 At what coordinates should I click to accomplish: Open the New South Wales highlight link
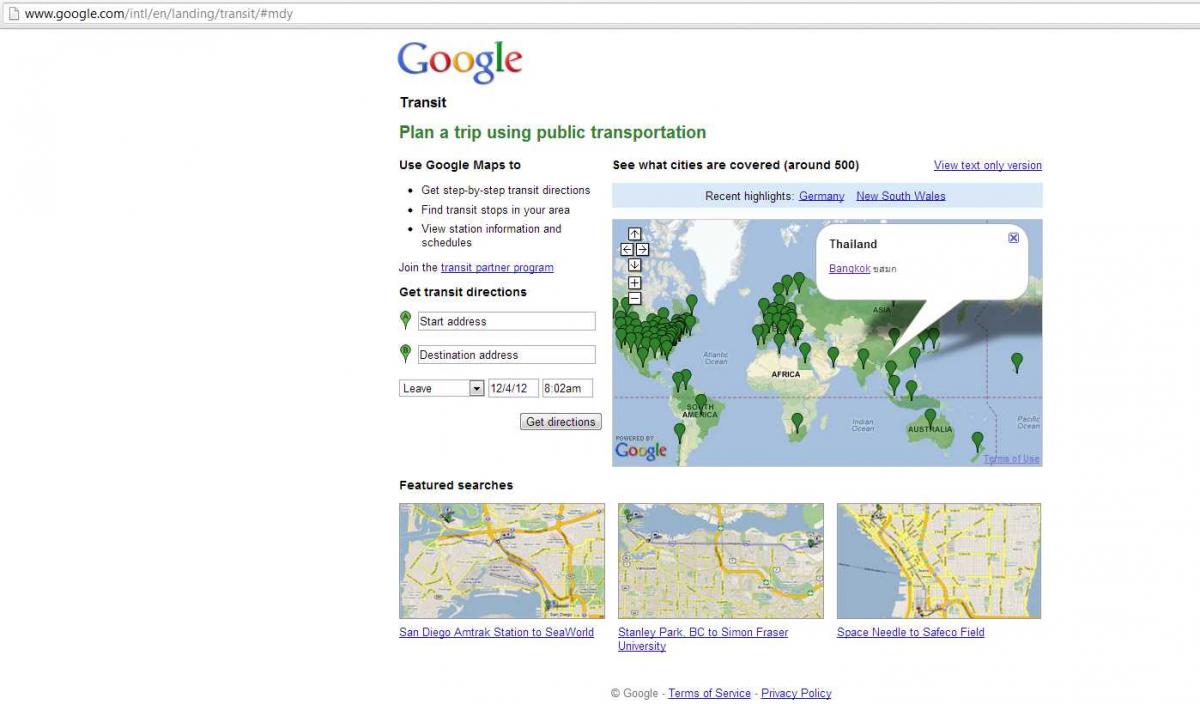coord(900,196)
